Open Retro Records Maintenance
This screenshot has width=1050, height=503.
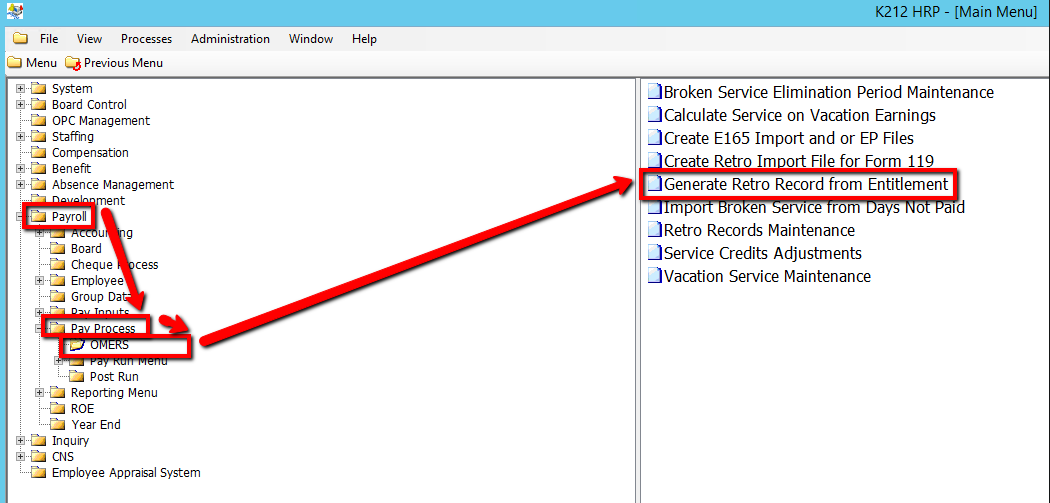[759, 230]
